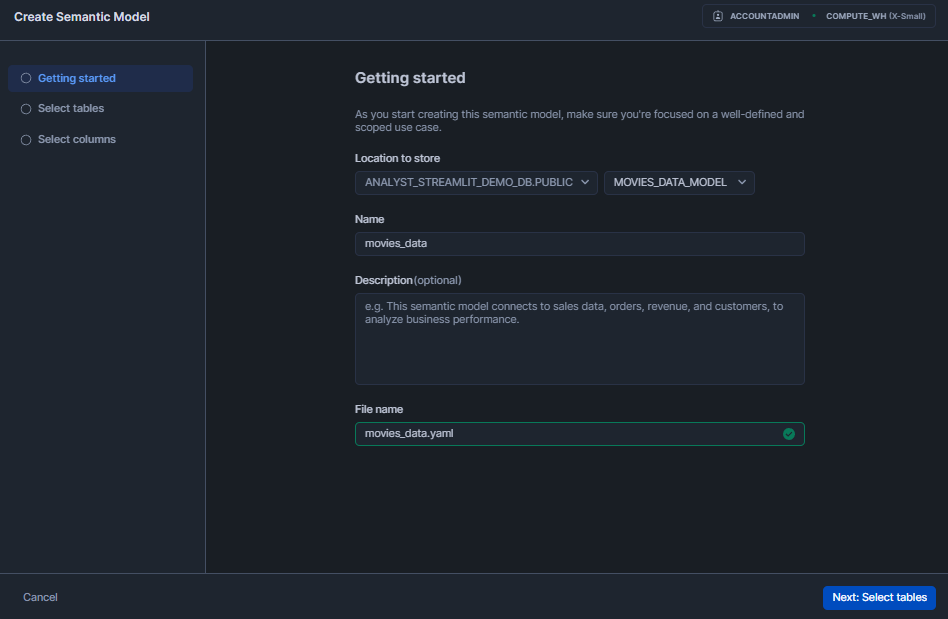Click the green checkmark on File name field

(788, 434)
